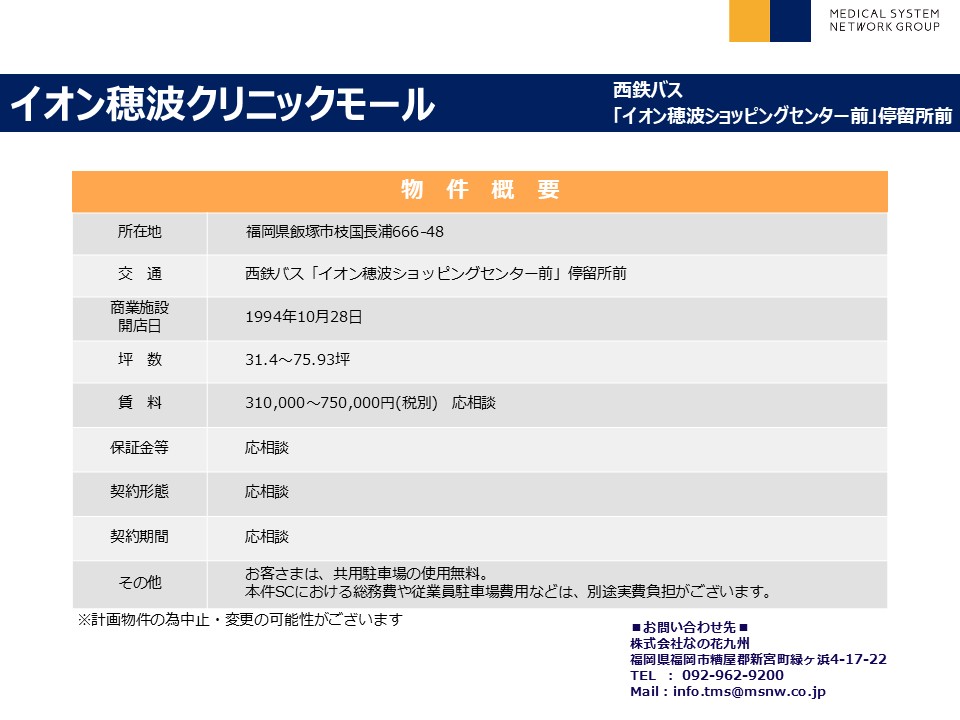Select the title "イオン穂波クリニックモール"
The image size is (960, 720).
[223, 103]
